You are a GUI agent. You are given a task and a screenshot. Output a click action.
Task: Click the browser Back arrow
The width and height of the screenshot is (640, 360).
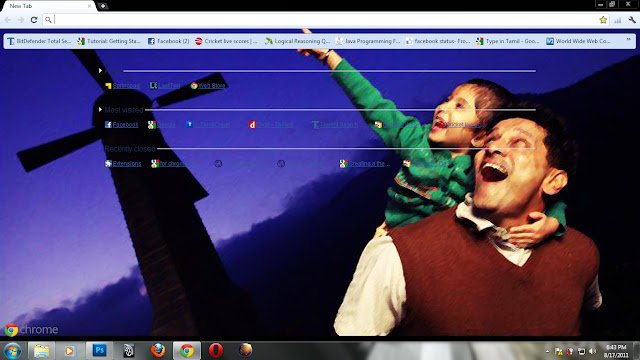click(x=8, y=20)
